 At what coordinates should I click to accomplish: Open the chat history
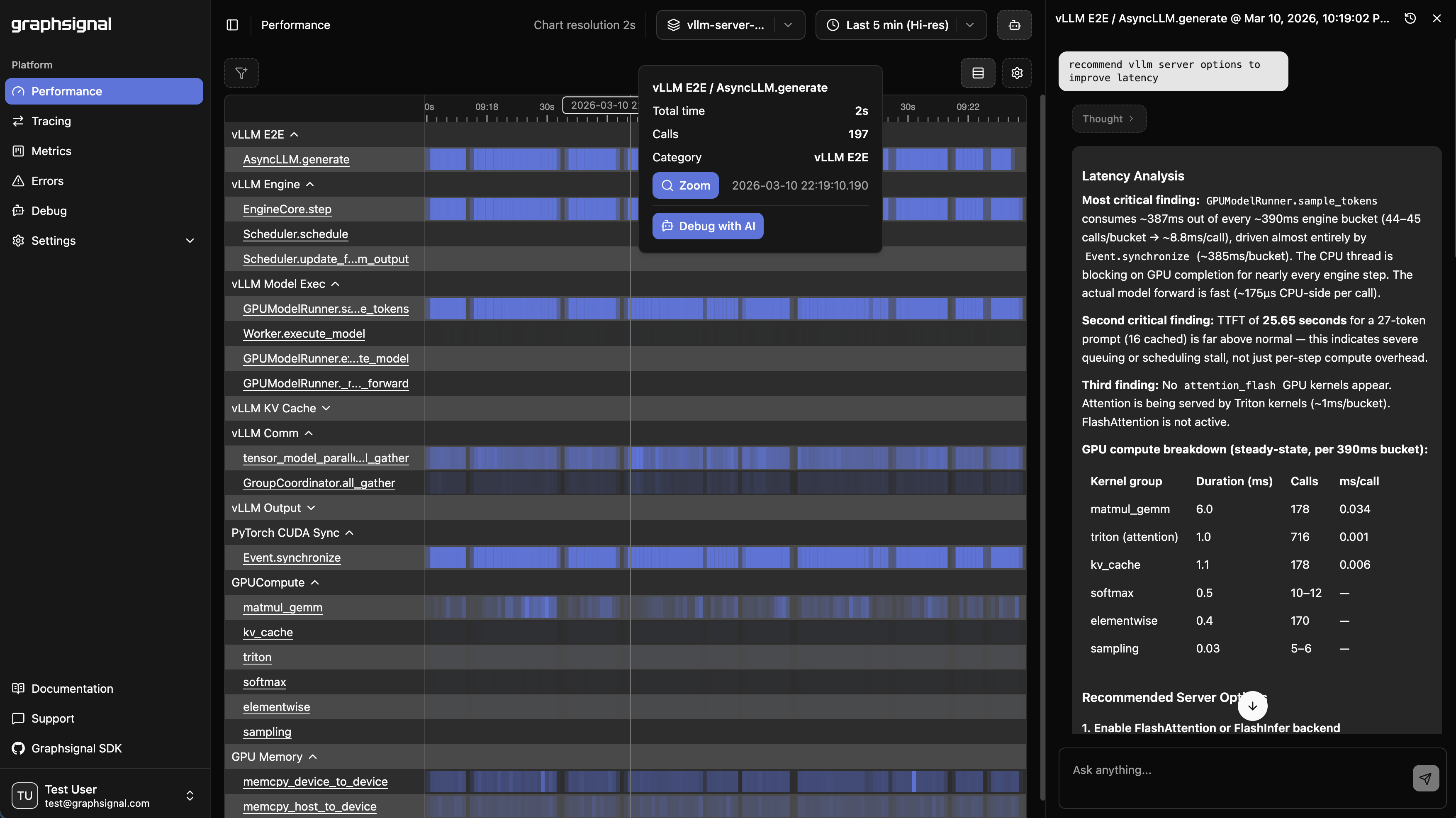coord(1410,18)
